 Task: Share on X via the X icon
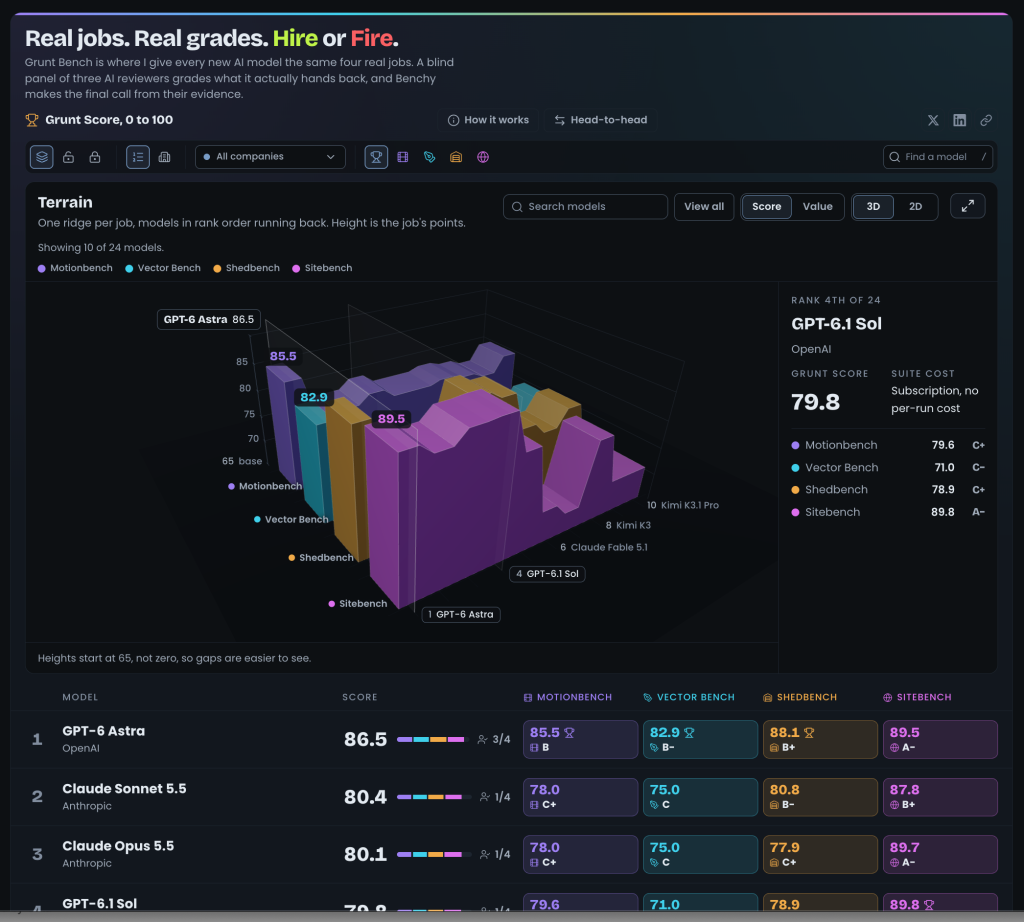(933, 120)
